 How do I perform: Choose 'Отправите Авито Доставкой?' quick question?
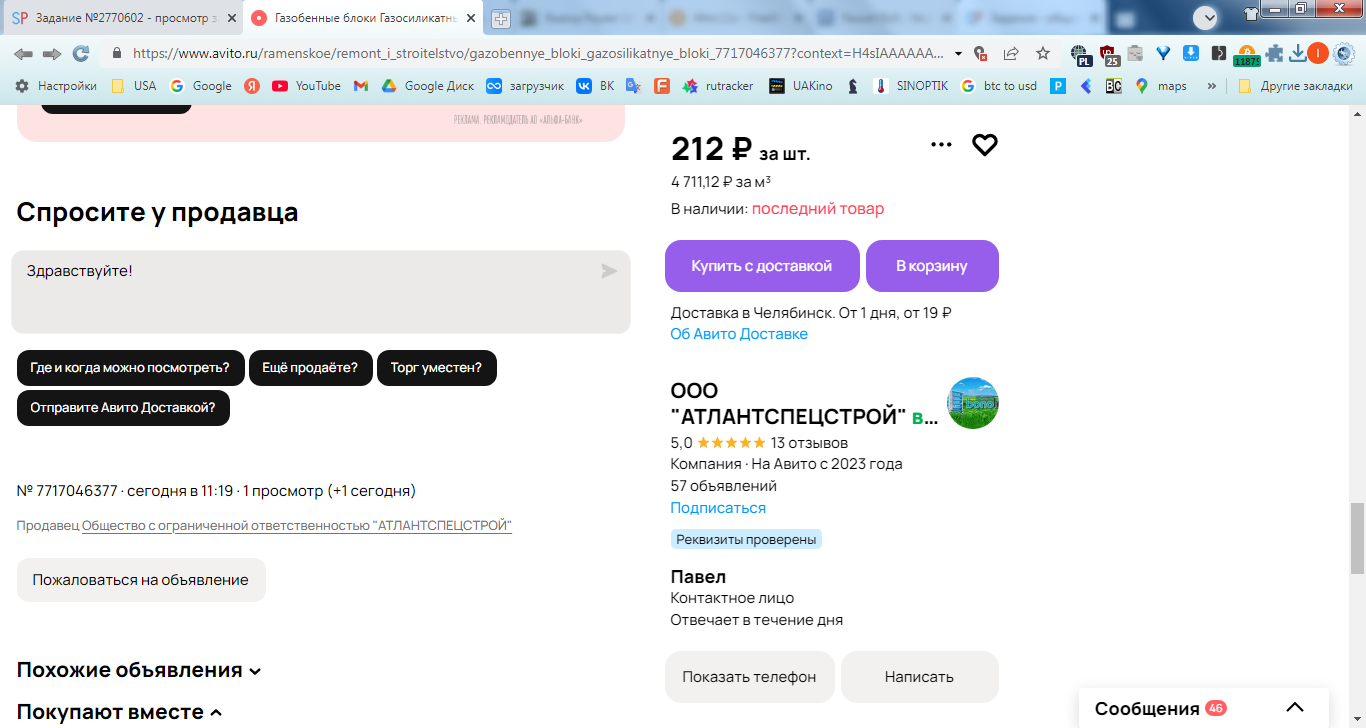click(123, 408)
